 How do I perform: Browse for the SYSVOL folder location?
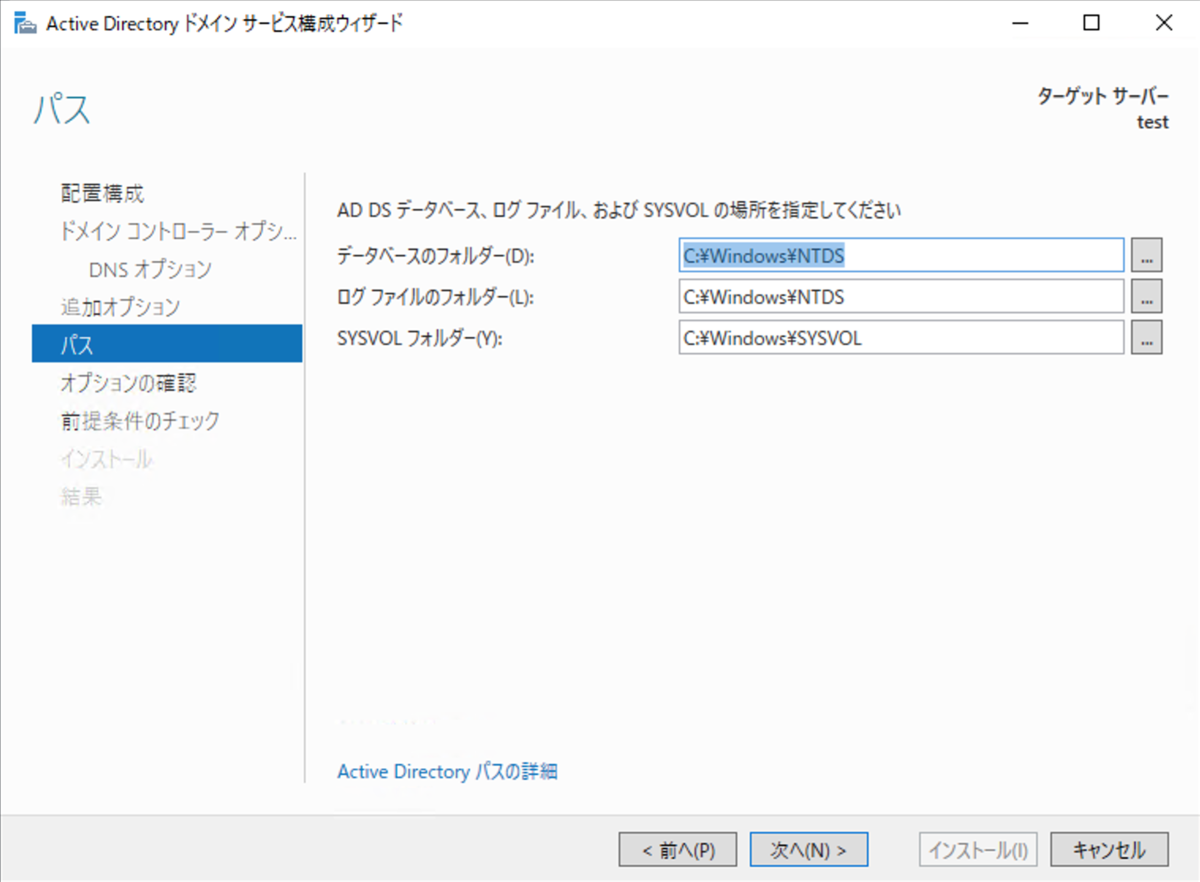pos(1146,338)
